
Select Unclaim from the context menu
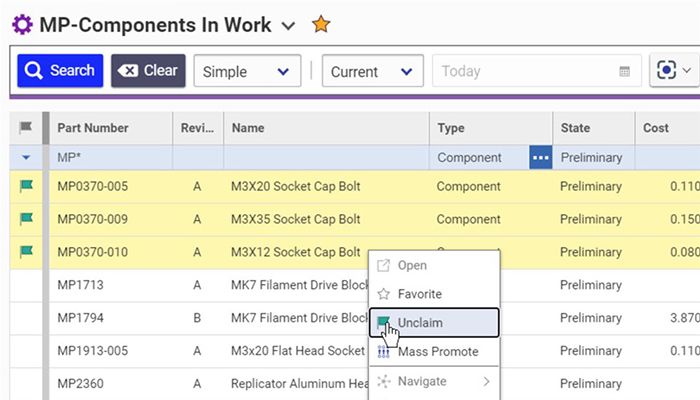(420, 323)
